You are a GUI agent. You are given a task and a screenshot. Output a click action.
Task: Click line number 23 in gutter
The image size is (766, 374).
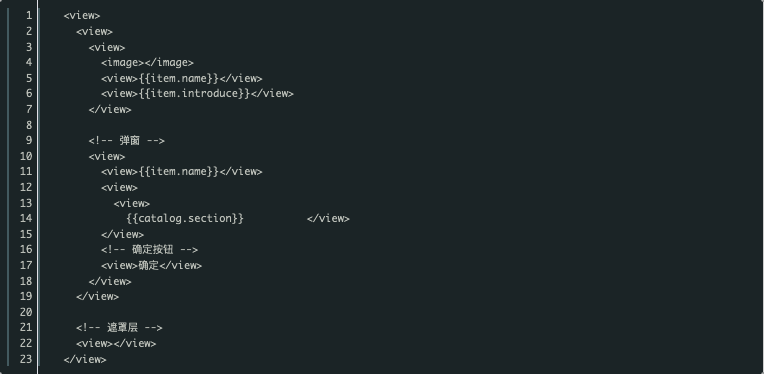click(x=26, y=359)
